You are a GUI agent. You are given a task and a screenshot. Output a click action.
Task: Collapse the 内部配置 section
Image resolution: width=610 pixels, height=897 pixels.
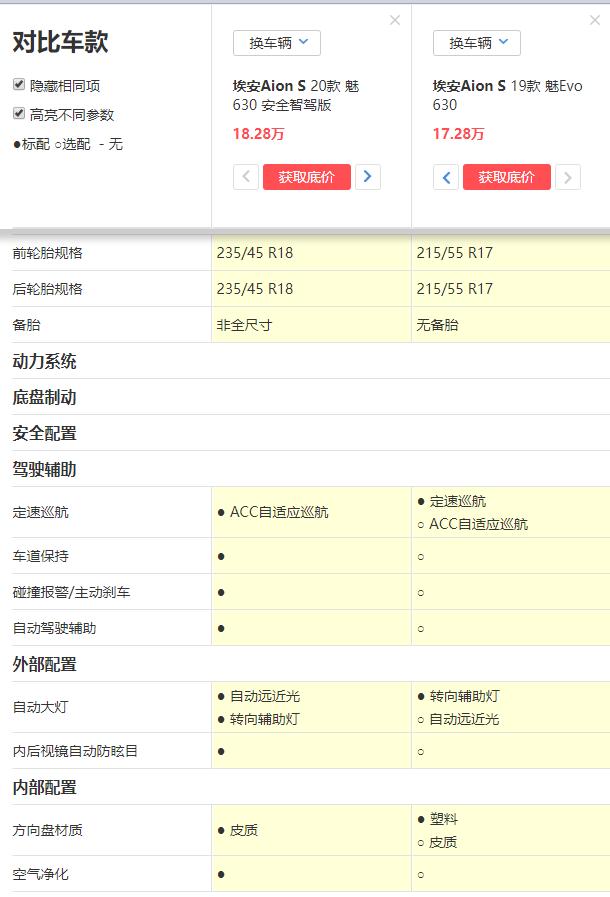pyautogui.click(x=45, y=787)
